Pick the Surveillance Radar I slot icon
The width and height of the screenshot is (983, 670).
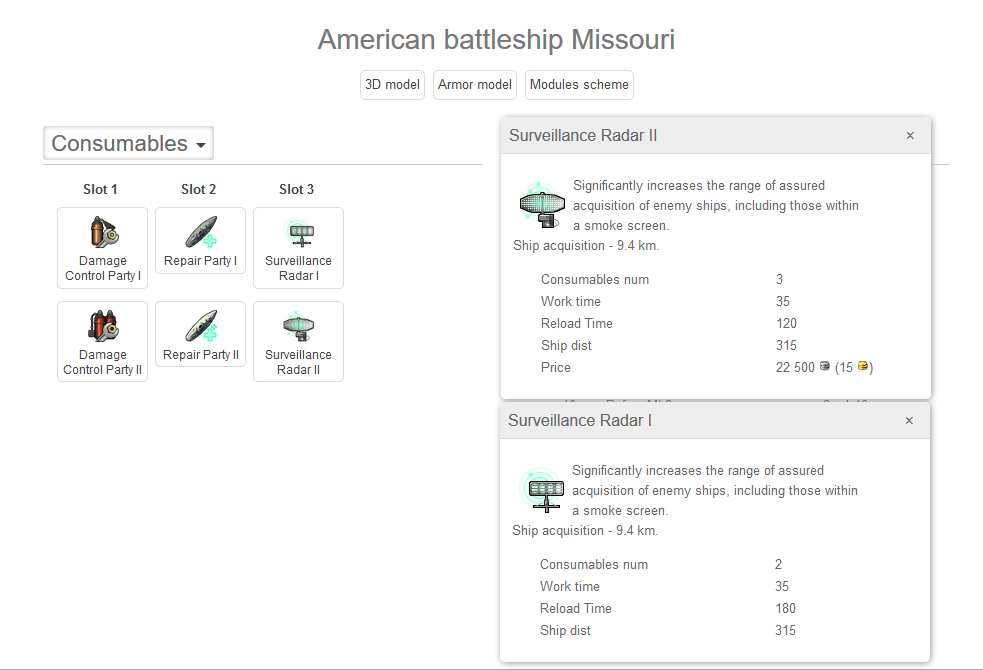[x=298, y=234]
